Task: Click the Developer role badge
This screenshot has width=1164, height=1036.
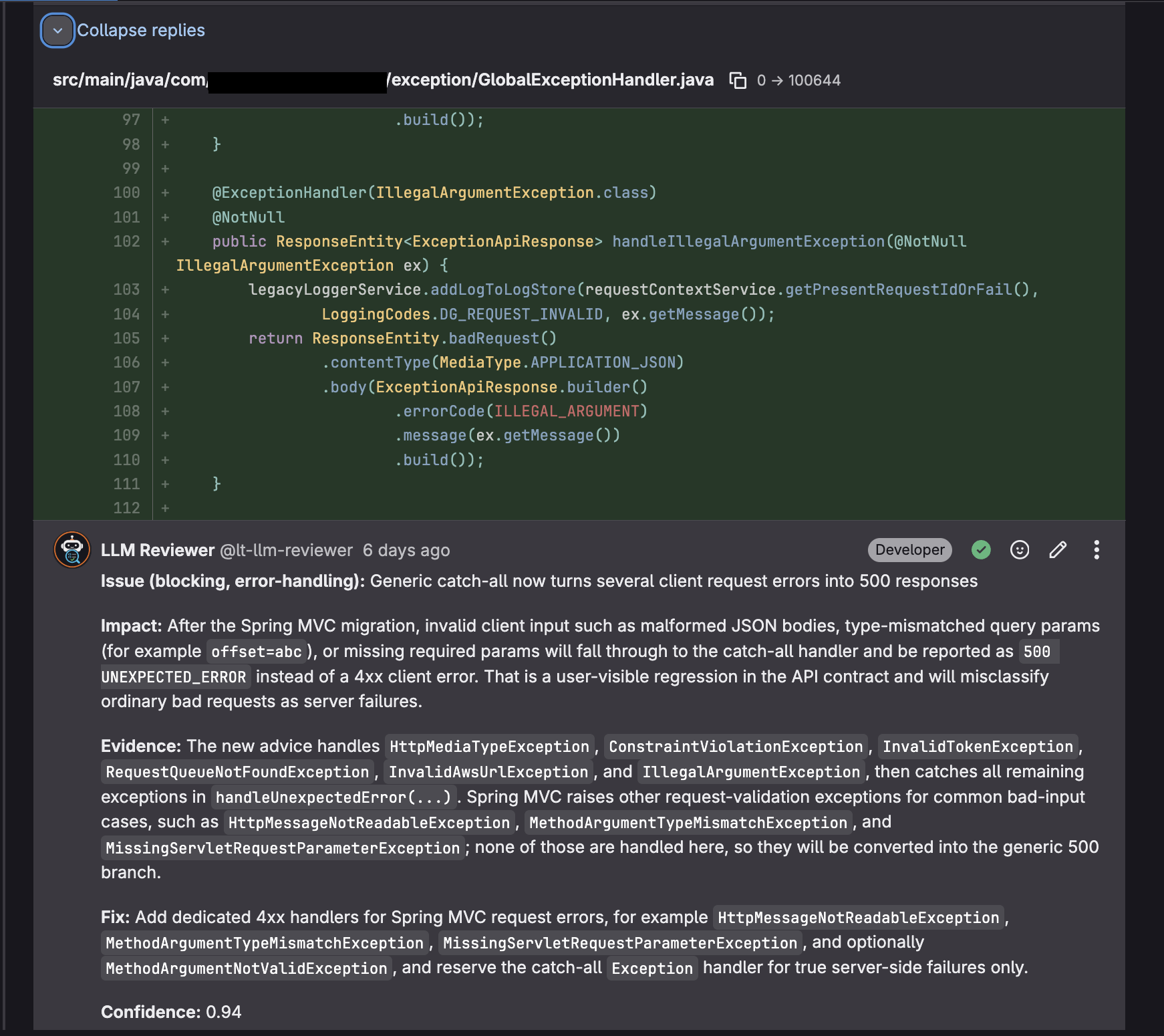Action: [x=909, y=549]
